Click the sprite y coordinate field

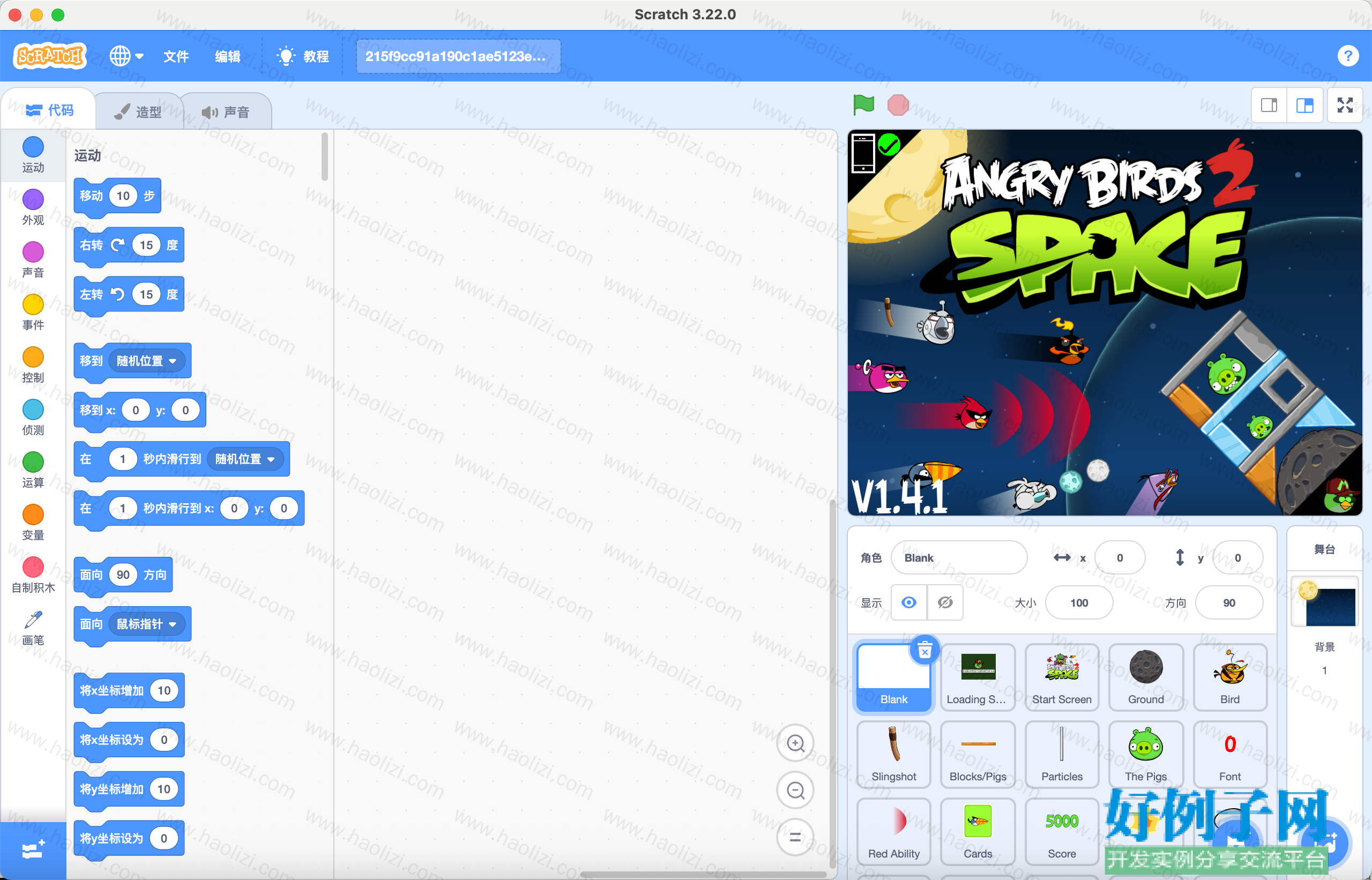pyautogui.click(x=1237, y=557)
